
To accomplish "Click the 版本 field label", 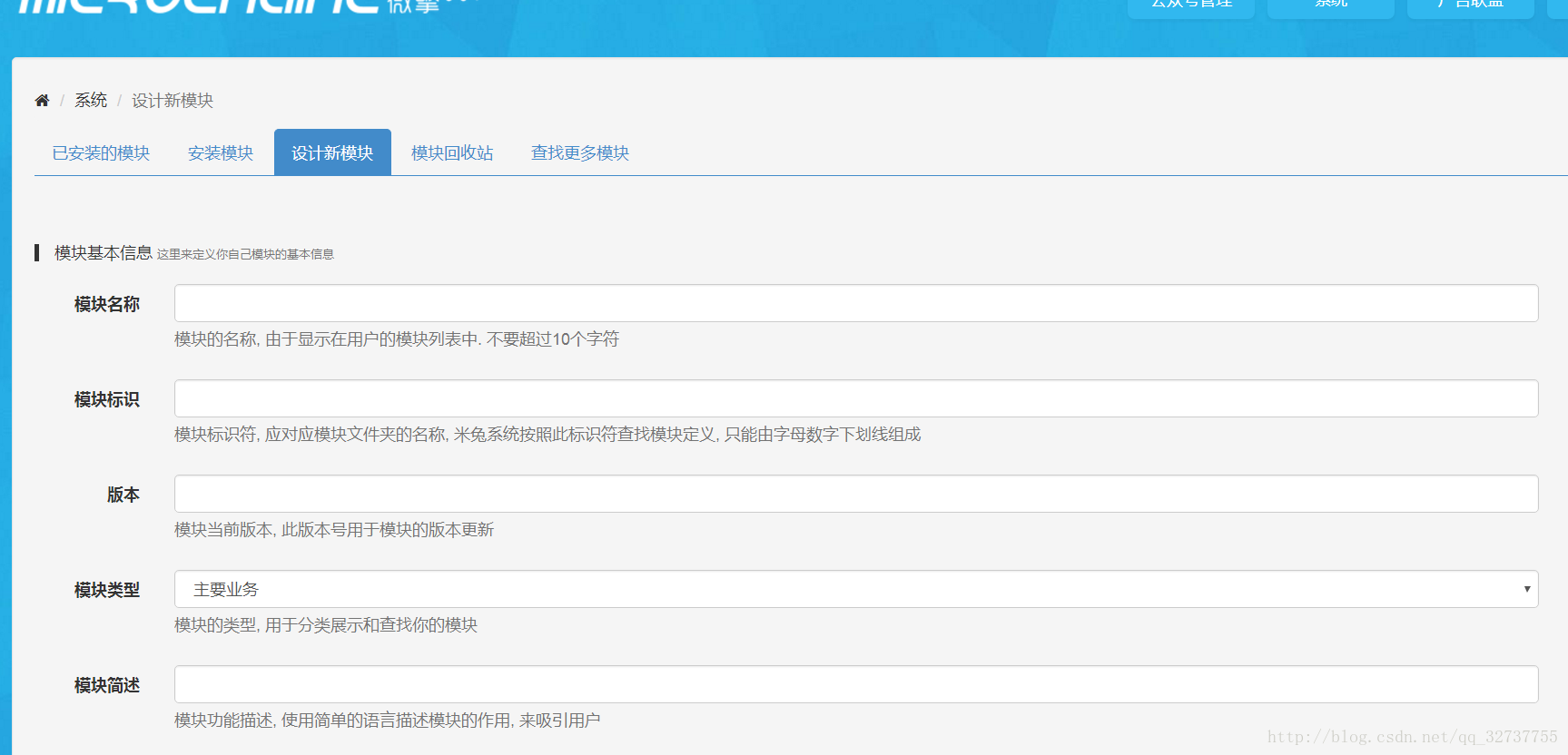I will point(123,495).
